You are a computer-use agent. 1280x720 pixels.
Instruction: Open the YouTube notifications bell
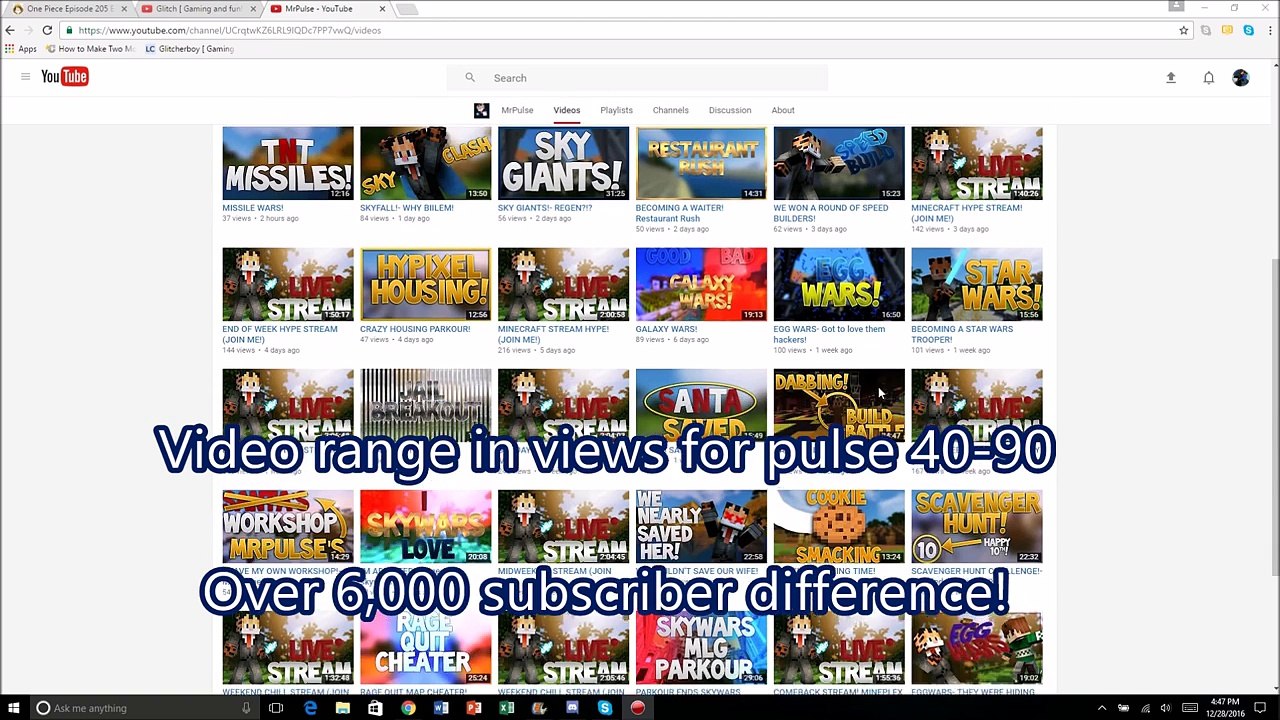point(1209,78)
